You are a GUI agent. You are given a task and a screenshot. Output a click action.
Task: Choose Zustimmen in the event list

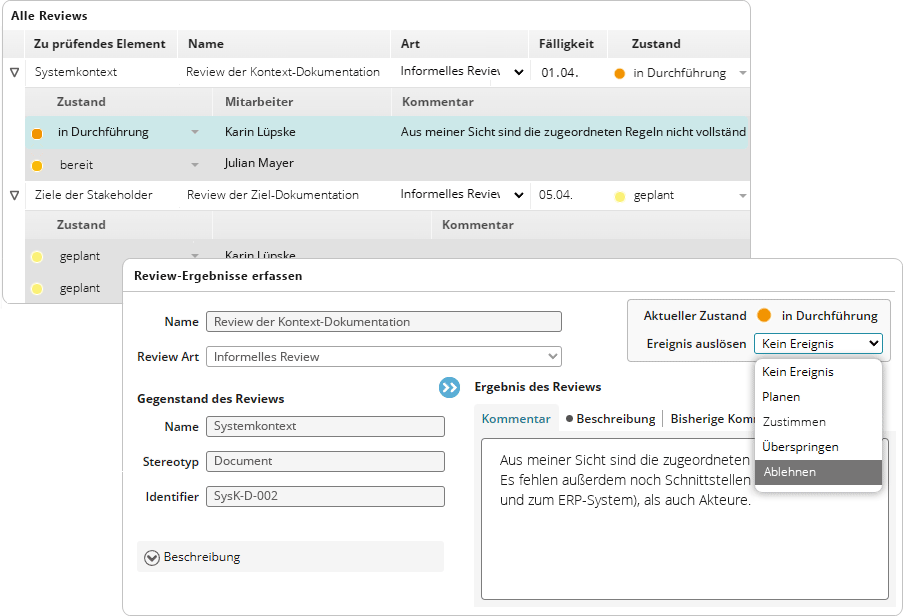pyautogui.click(x=818, y=422)
